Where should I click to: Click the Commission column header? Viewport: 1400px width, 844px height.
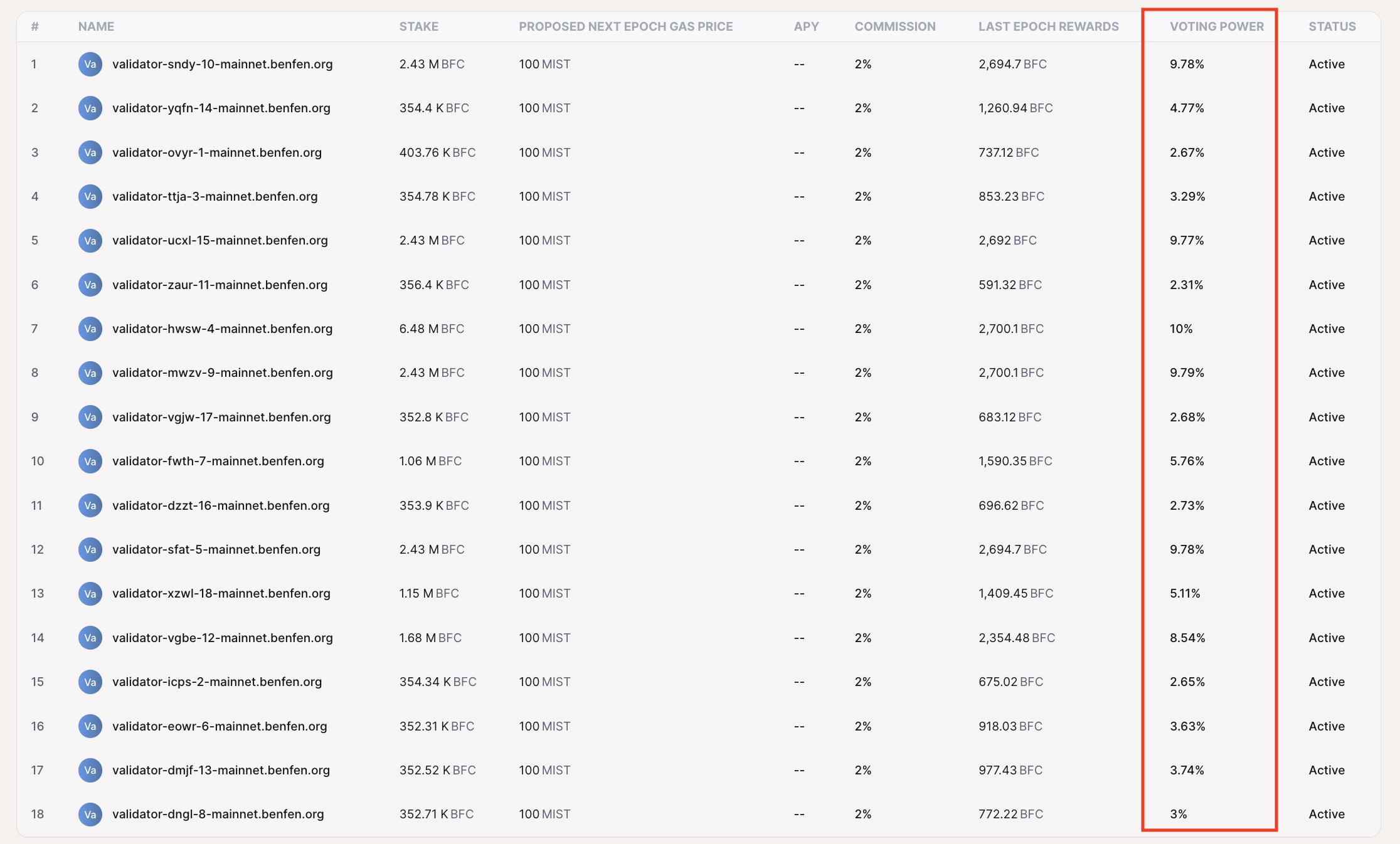click(x=894, y=26)
